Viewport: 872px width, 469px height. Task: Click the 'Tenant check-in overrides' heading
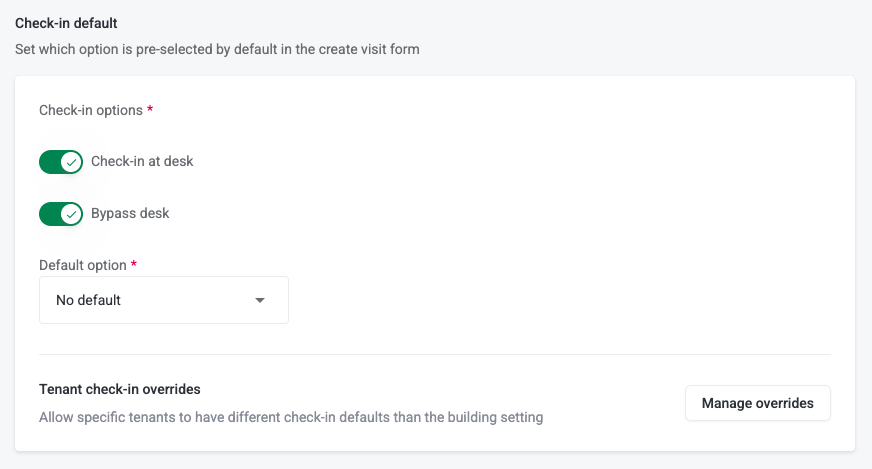point(120,390)
